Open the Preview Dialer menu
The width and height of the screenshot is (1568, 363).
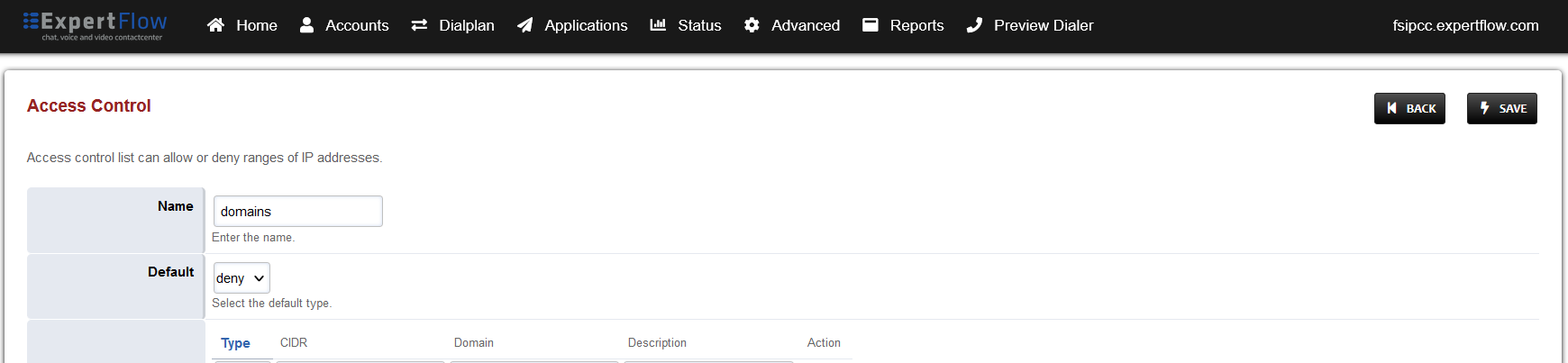pos(1043,25)
